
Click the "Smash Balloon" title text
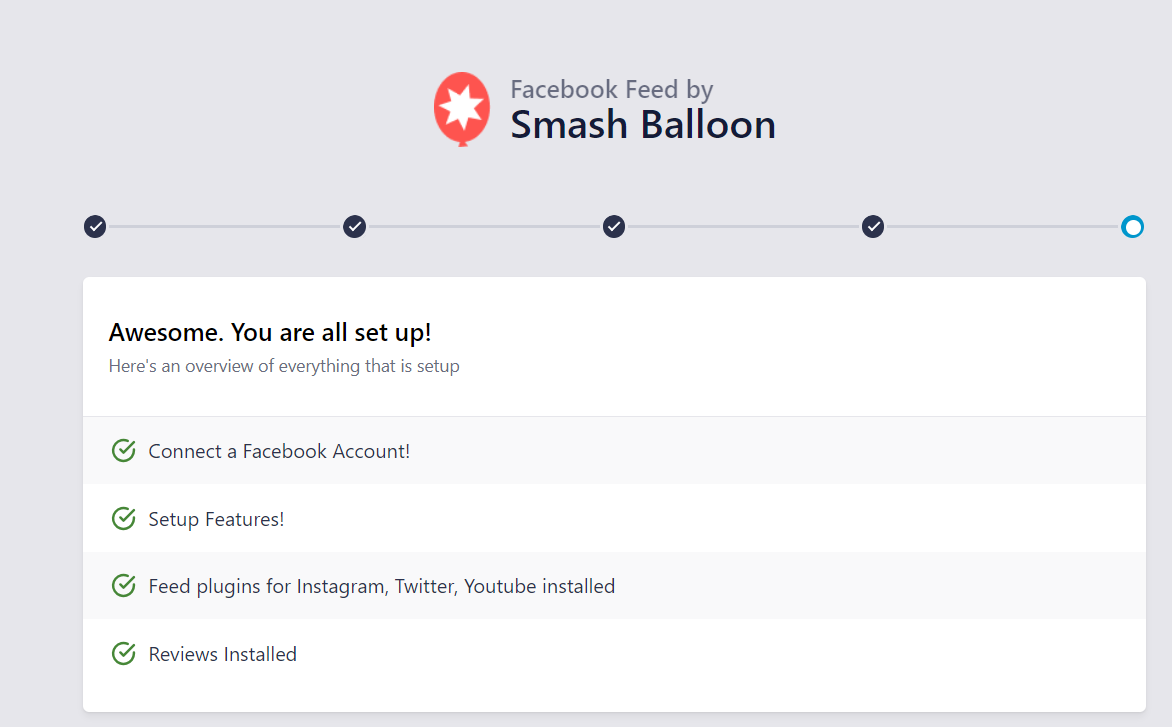(642, 125)
